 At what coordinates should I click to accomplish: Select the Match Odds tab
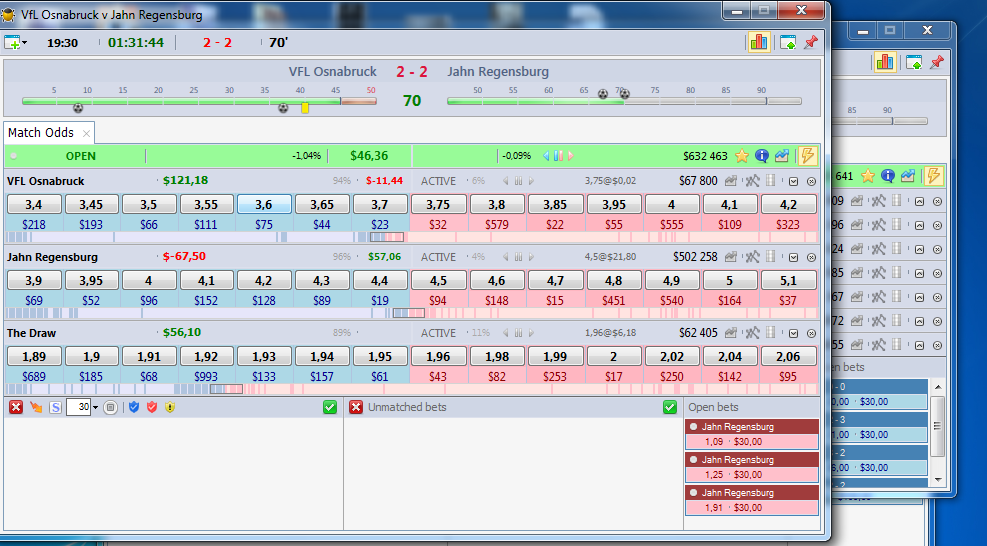point(41,133)
